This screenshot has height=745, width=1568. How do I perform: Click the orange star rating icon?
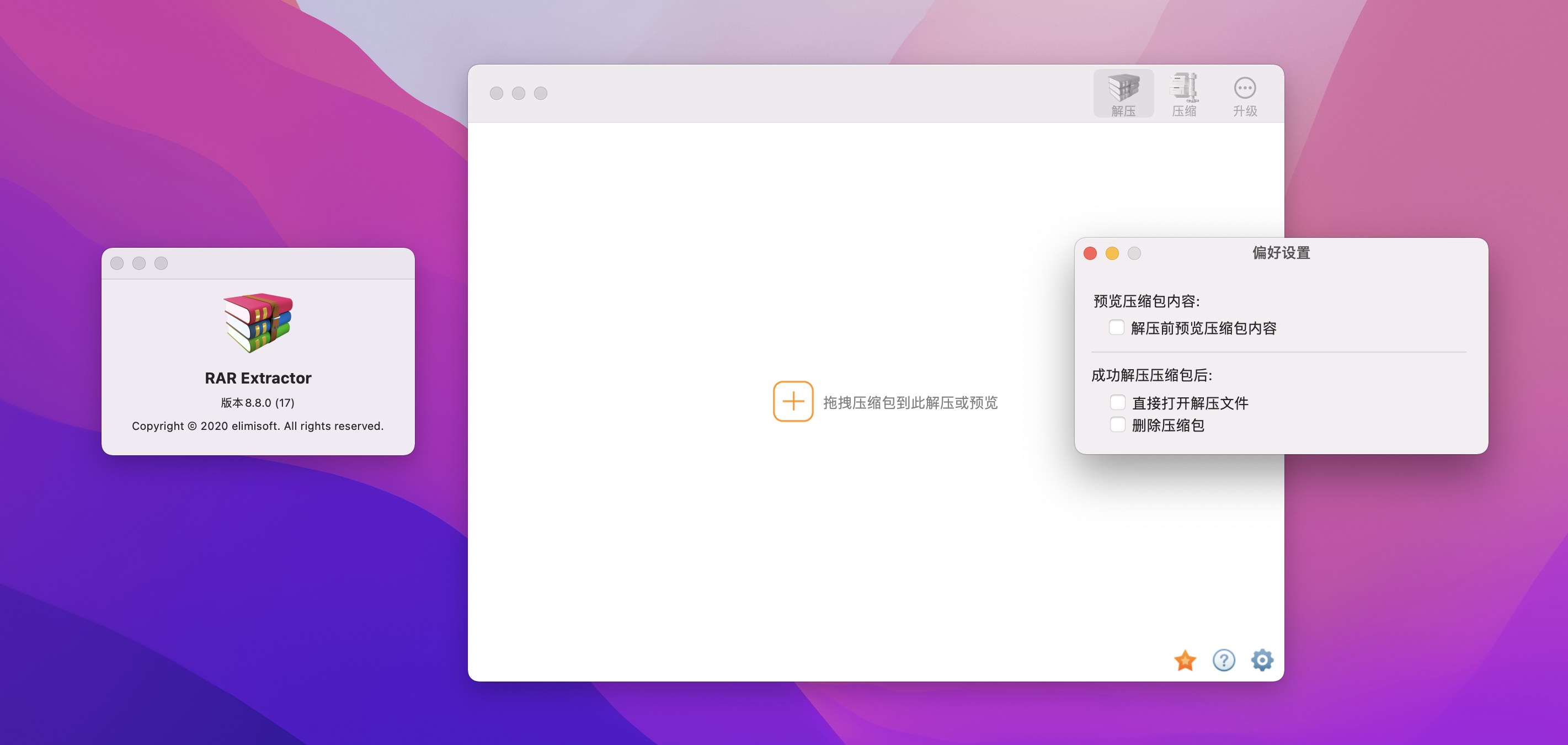(1185, 661)
